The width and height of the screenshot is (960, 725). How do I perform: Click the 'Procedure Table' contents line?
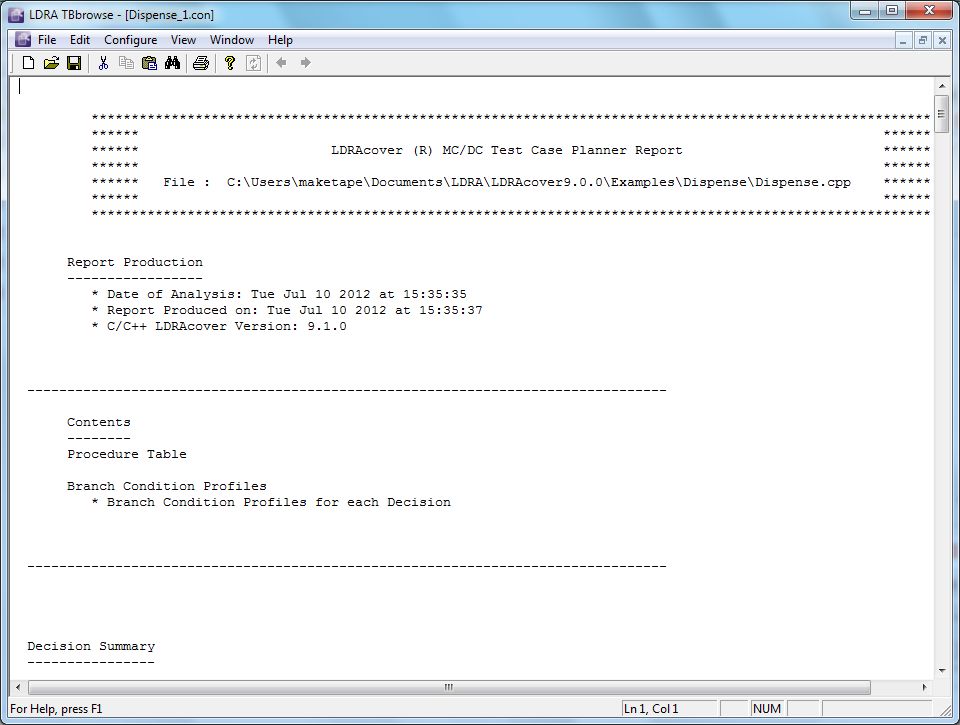tap(127, 454)
